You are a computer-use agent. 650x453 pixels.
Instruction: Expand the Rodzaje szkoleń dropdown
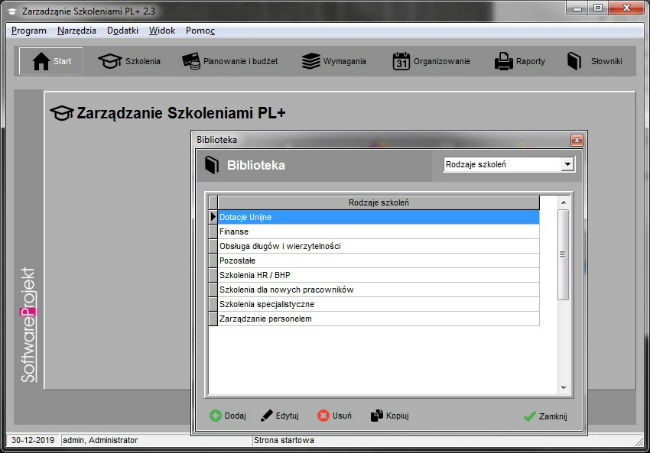[568, 165]
